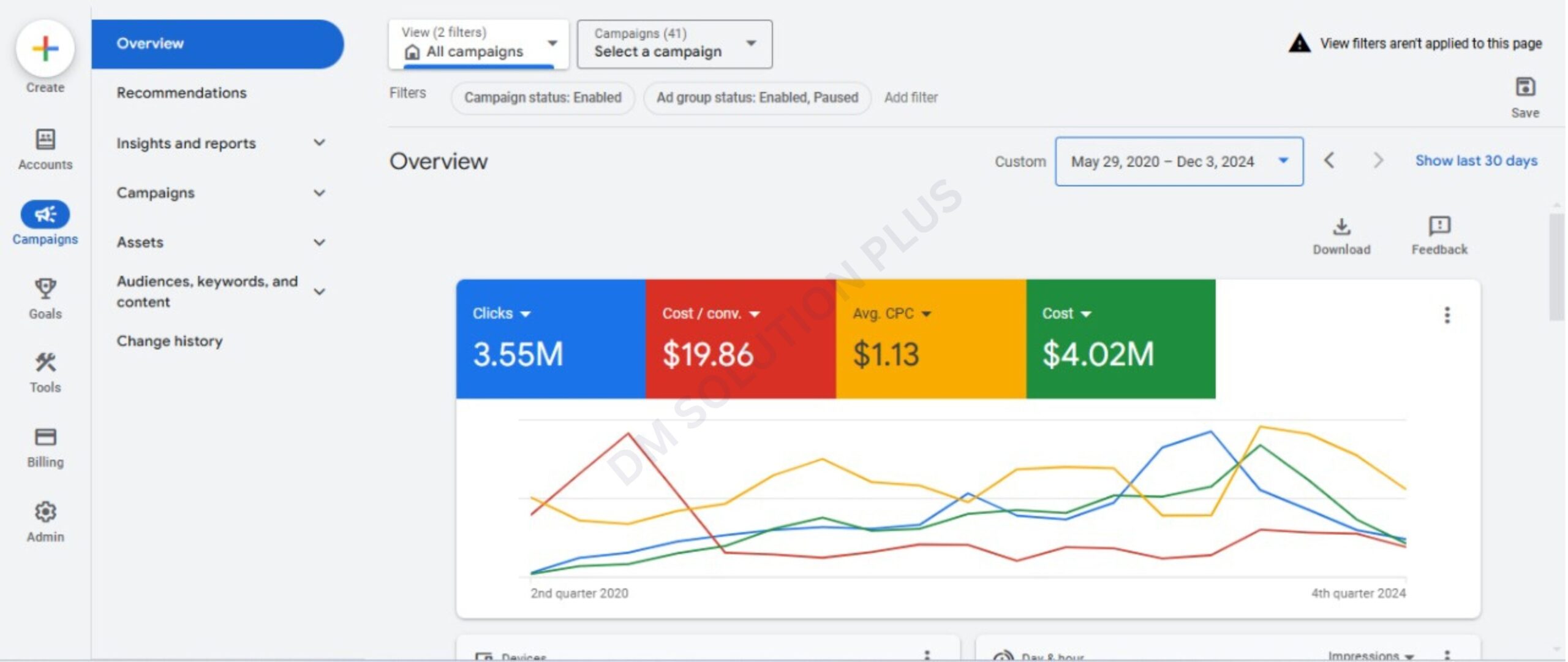
Task: Click the colorful plus Create button
Action: [x=45, y=49]
